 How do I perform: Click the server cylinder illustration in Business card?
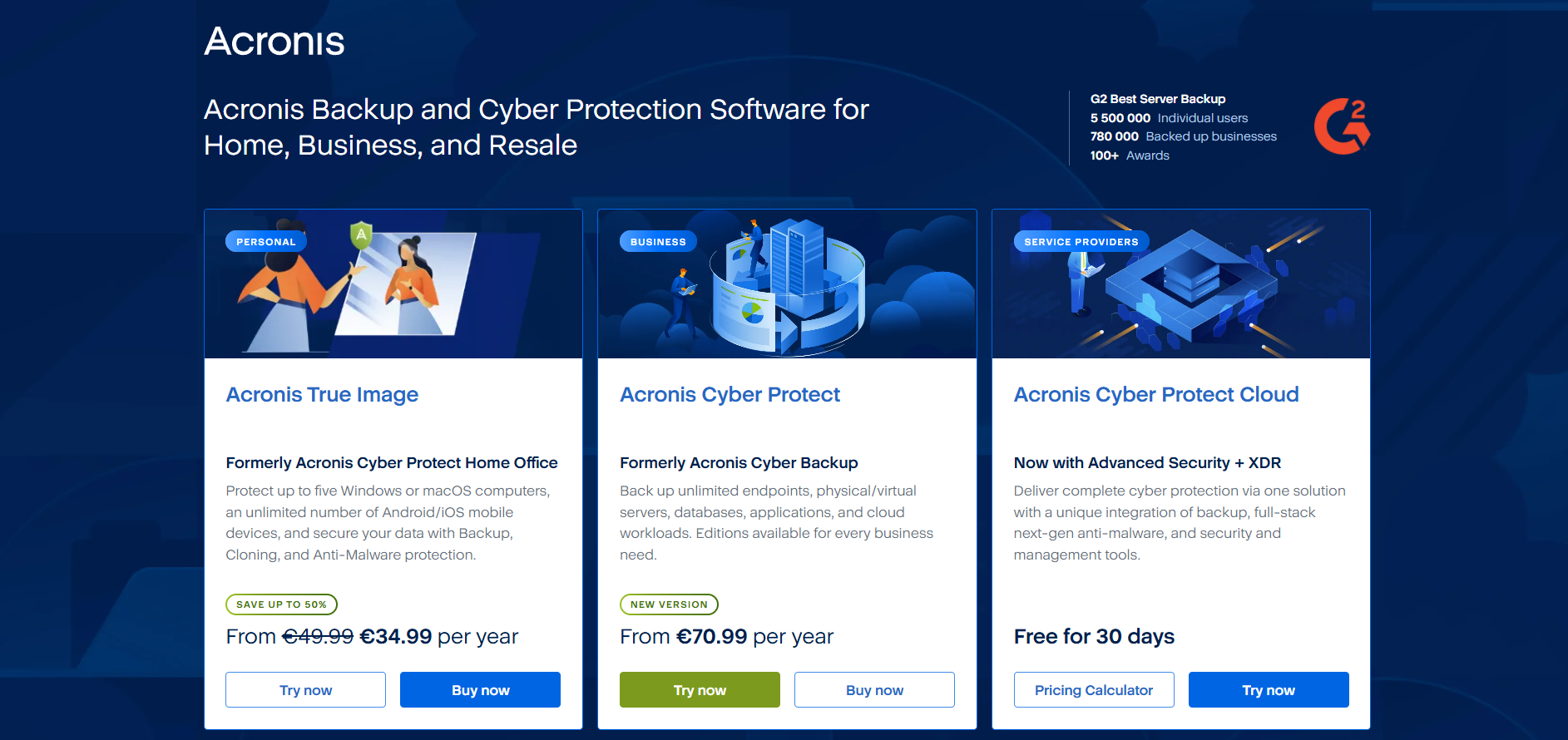coord(787,287)
